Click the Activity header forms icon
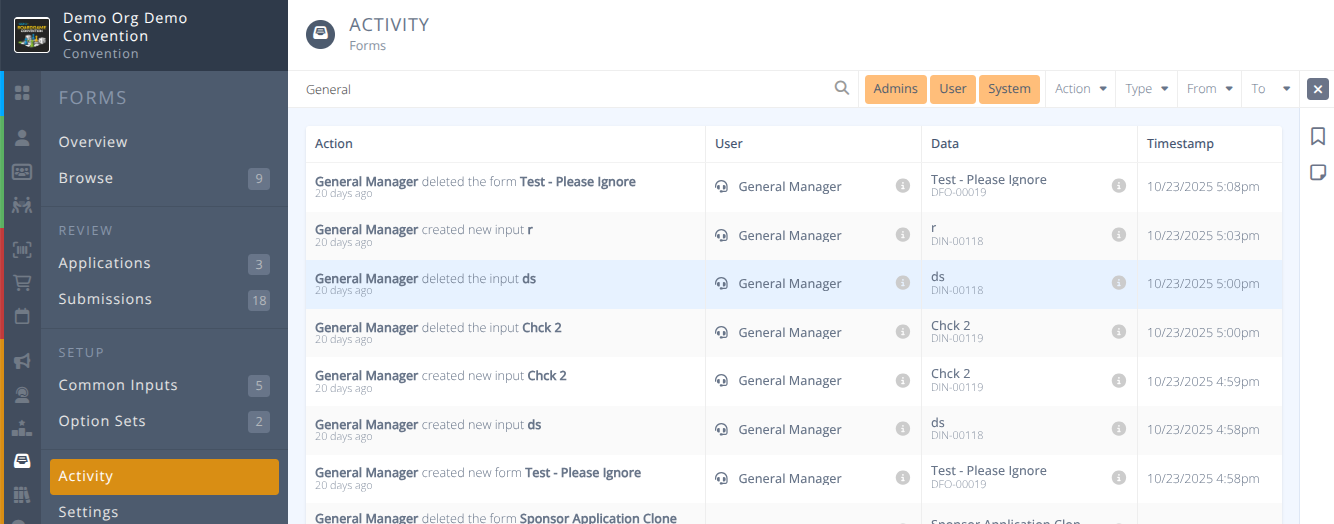 (x=320, y=34)
